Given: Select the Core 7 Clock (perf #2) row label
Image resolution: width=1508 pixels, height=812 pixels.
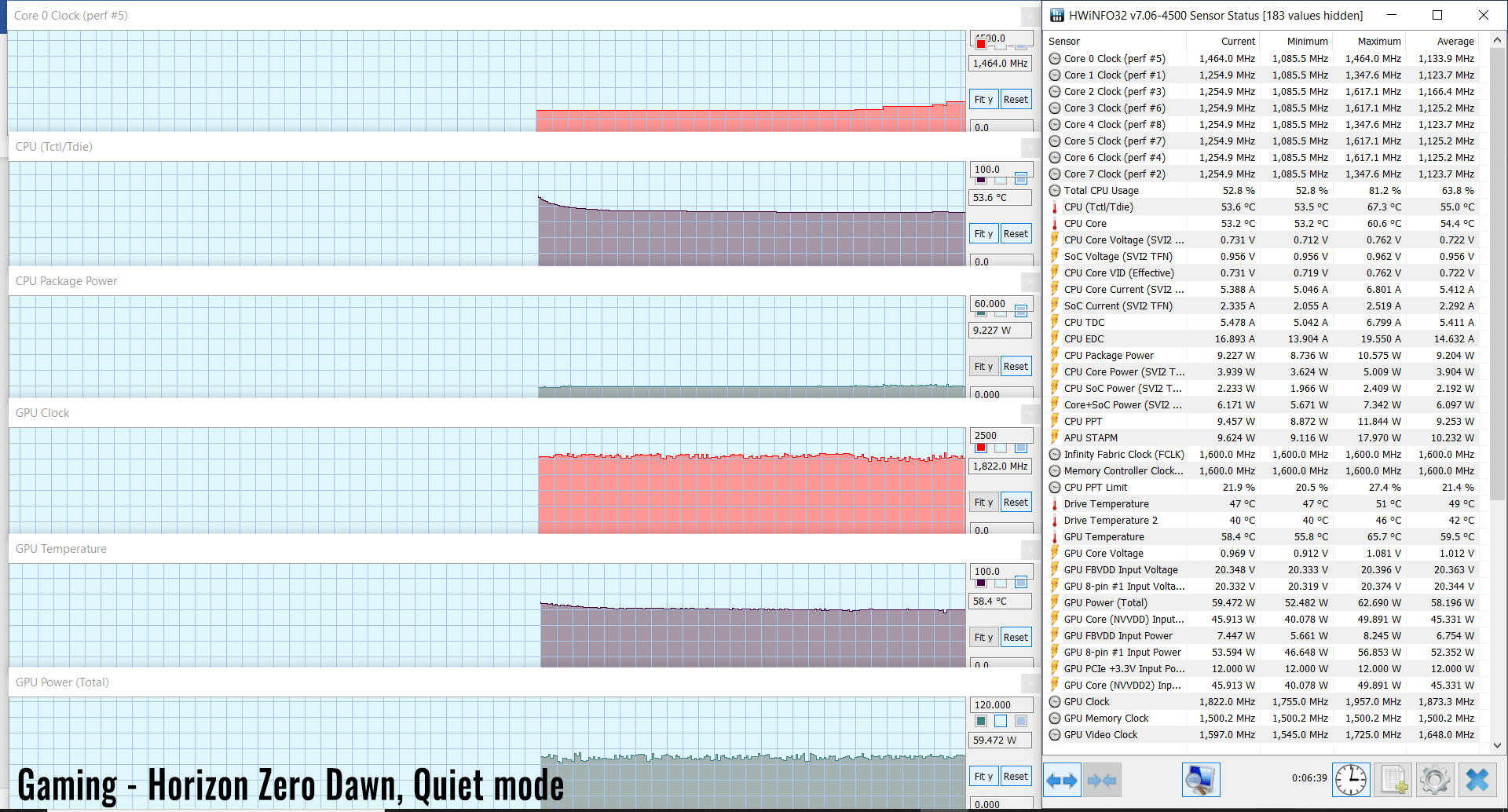Looking at the screenshot, I should tap(1115, 174).
